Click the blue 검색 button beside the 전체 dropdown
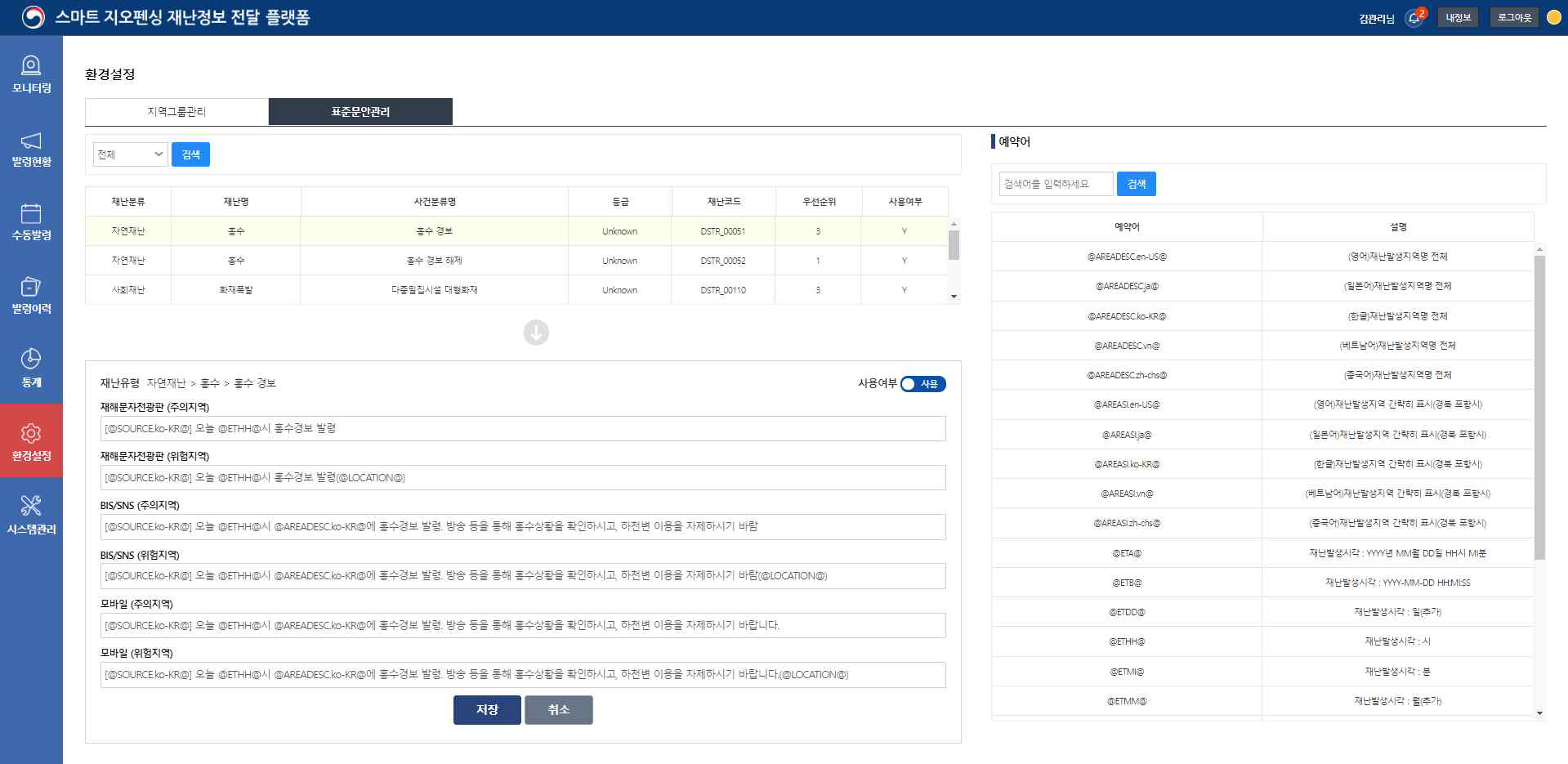The height and width of the screenshot is (764, 1568). (x=190, y=154)
